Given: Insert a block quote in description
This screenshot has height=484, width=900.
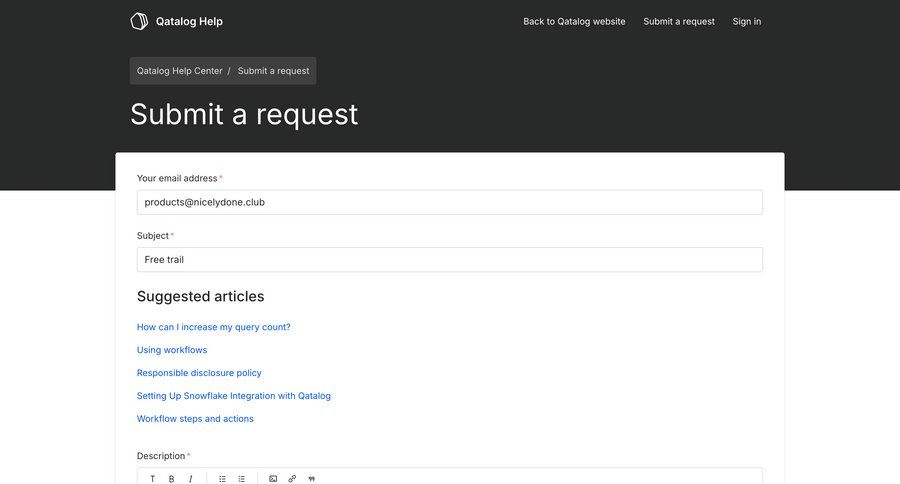Looking at the screenshot, I should [312, 478].
